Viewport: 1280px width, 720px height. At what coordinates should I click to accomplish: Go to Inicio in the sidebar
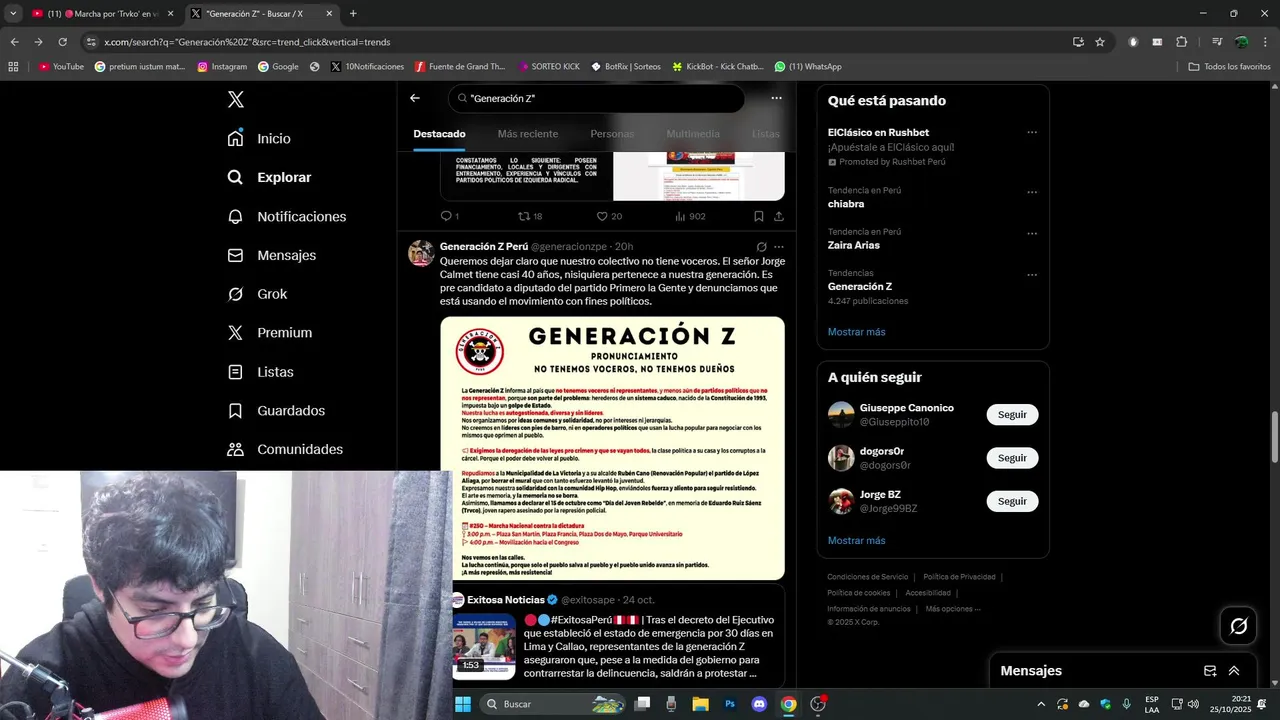(259, 139)
